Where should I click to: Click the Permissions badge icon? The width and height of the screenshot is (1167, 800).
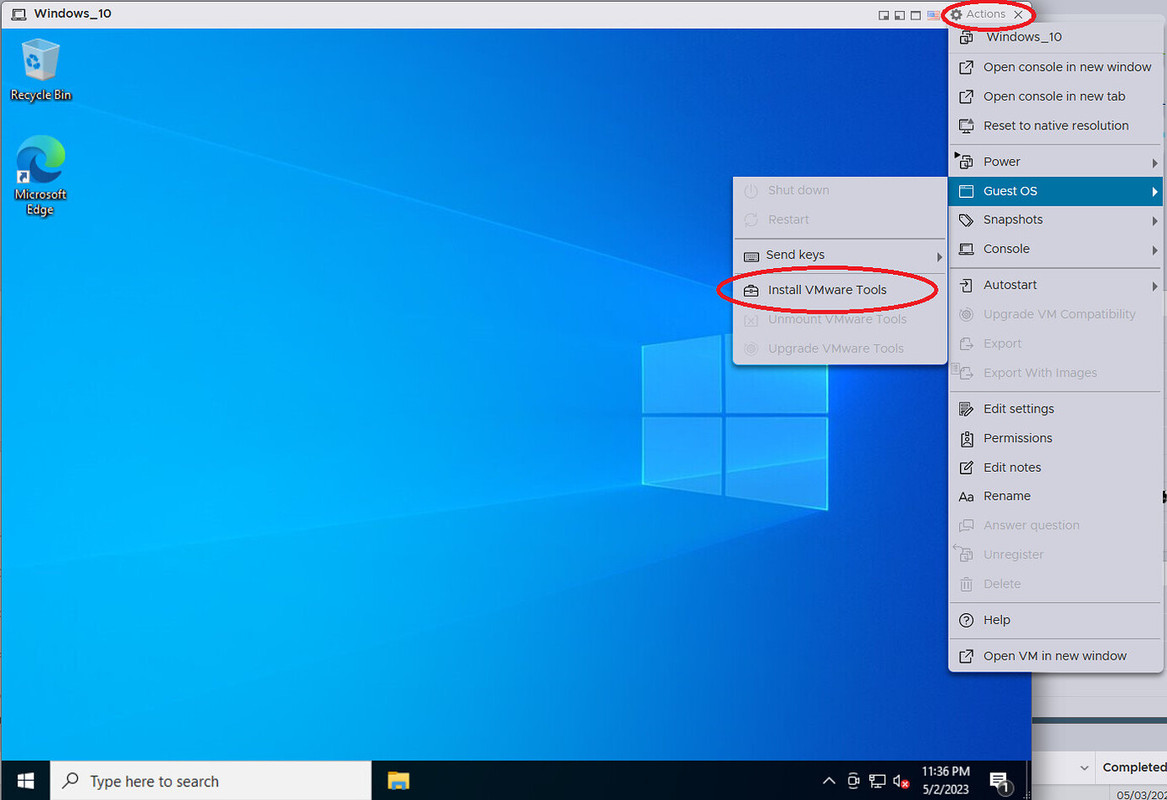(x=966, y=439)
